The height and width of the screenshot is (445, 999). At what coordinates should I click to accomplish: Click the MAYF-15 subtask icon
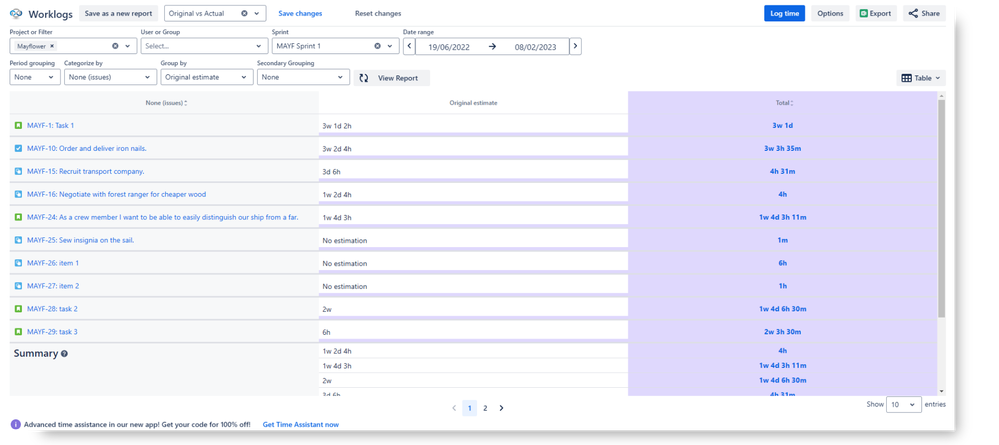[18, 171]
